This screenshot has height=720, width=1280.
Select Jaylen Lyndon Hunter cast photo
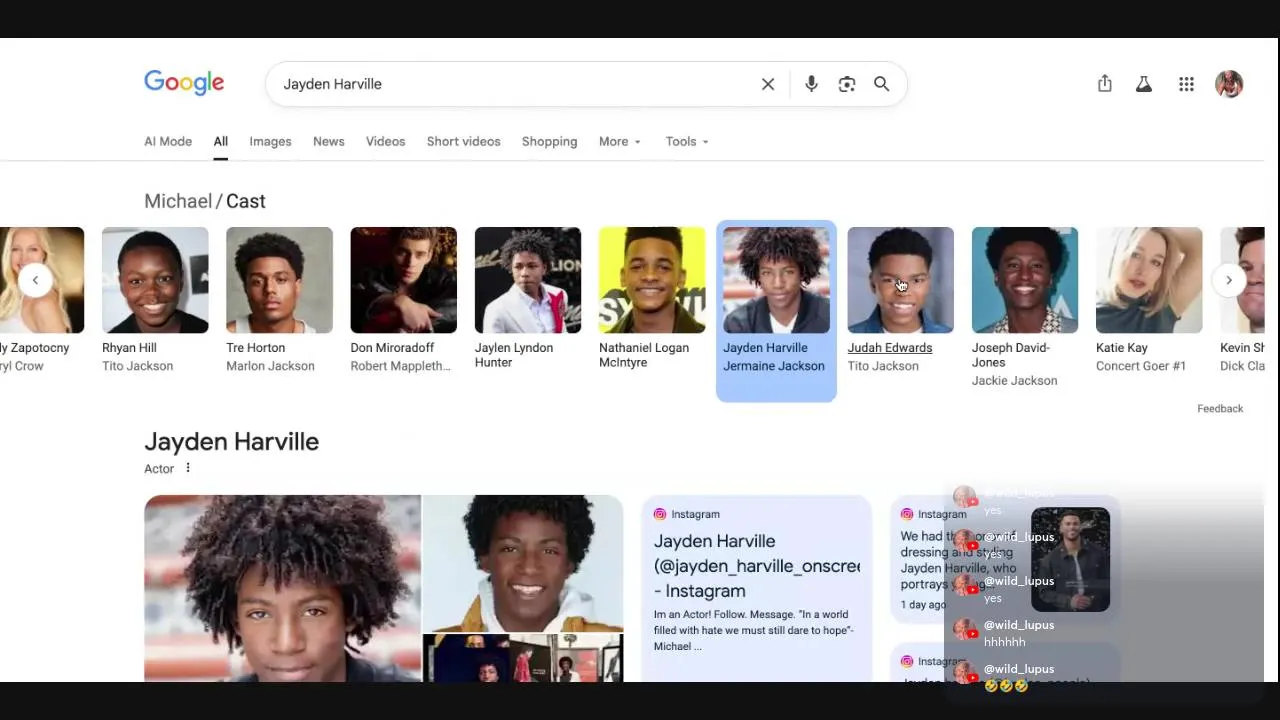tap(527, 280)
